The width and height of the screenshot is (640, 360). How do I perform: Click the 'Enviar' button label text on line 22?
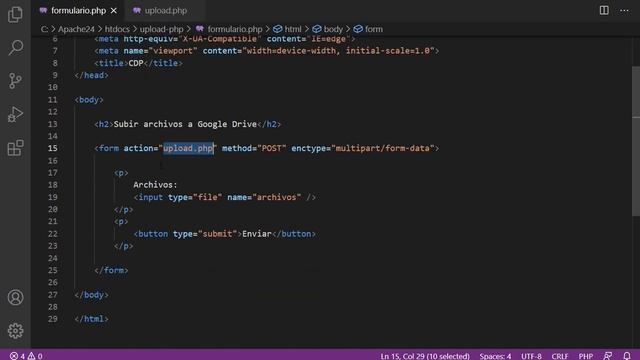point(257,234)
